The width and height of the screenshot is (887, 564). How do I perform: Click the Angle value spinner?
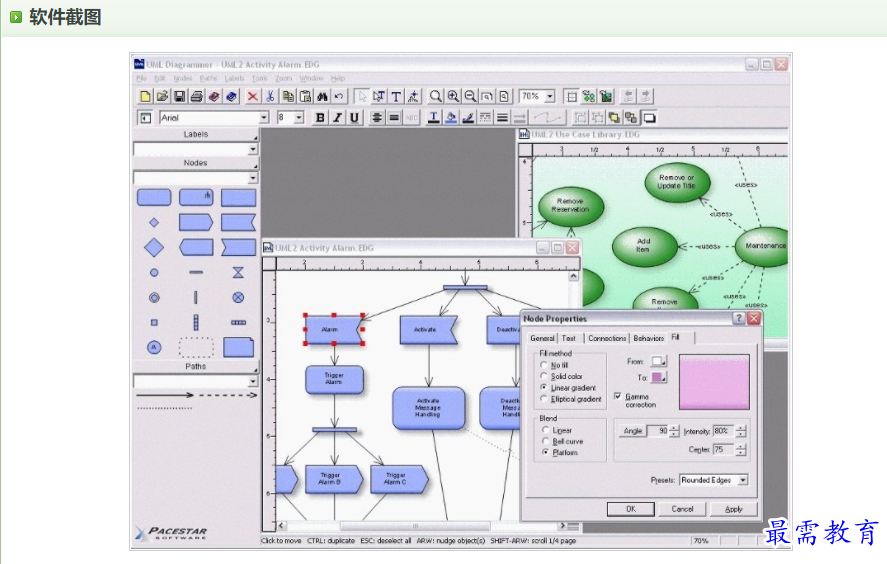click(674, 431)
